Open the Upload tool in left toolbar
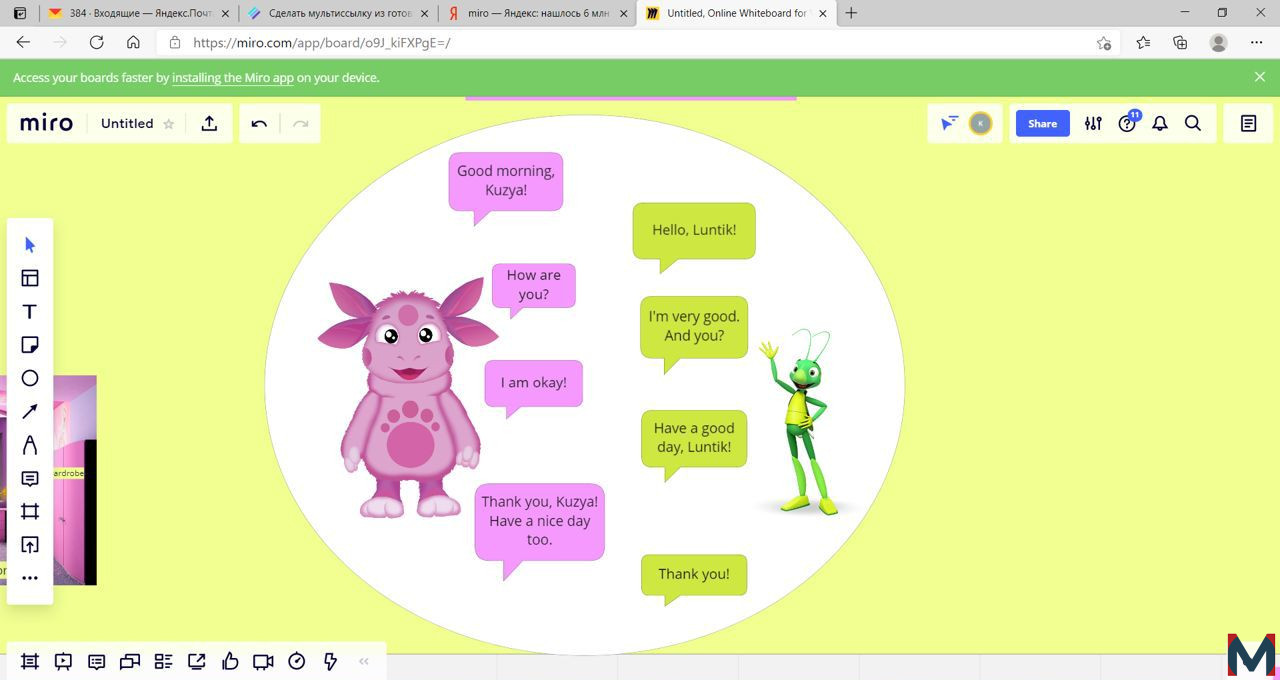The image size is (1280, 680). (30, 545)
